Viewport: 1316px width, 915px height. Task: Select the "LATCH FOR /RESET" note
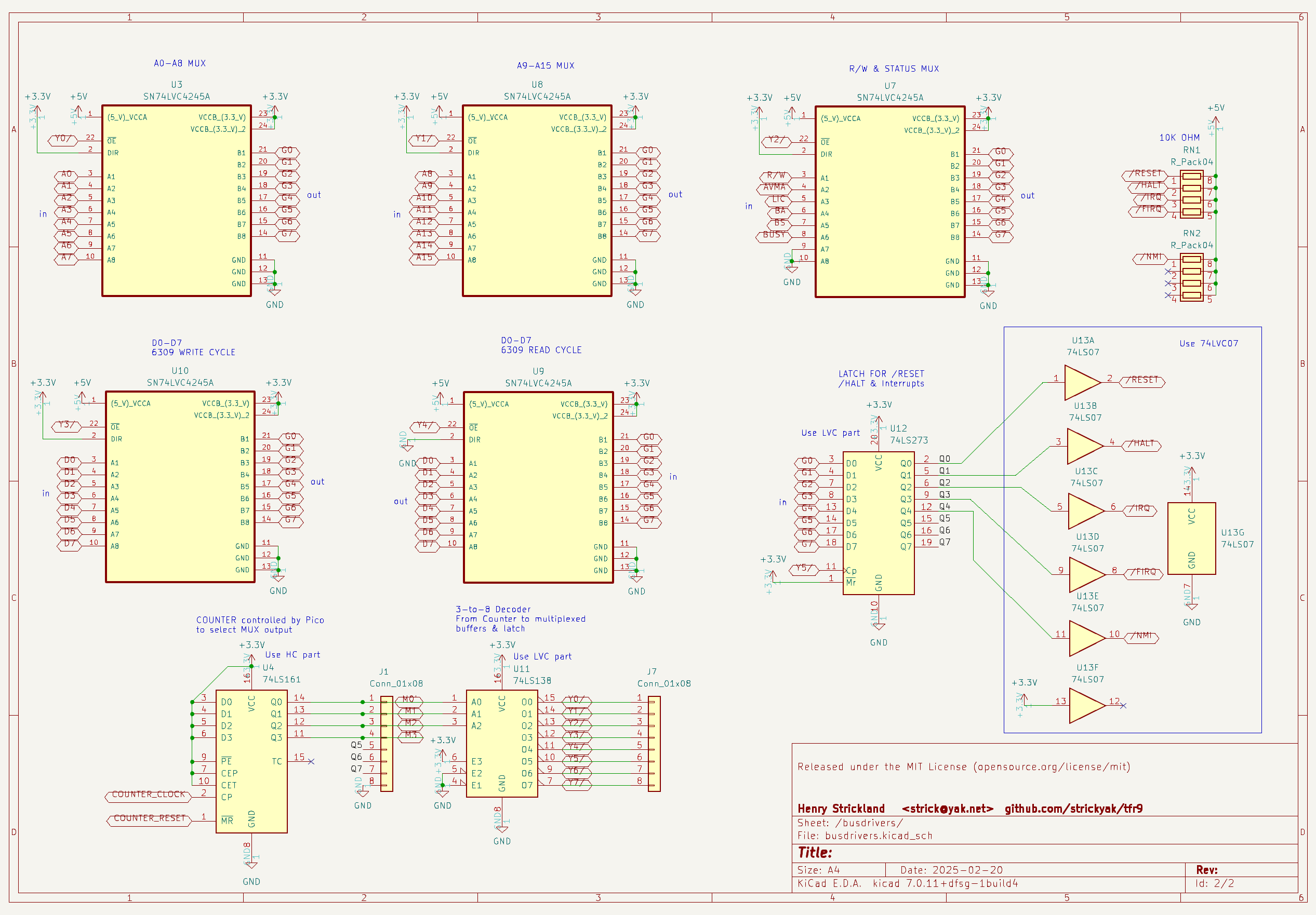881,373
